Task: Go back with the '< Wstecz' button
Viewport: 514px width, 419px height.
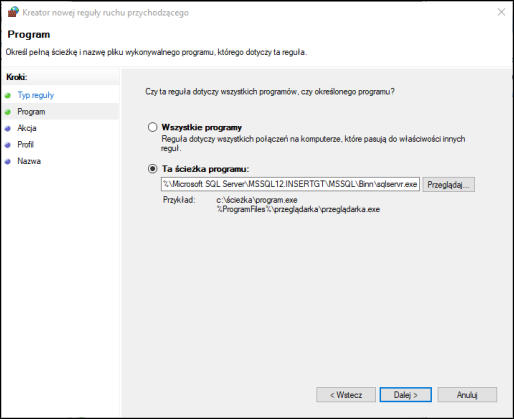Action: [x=346, y=395]
